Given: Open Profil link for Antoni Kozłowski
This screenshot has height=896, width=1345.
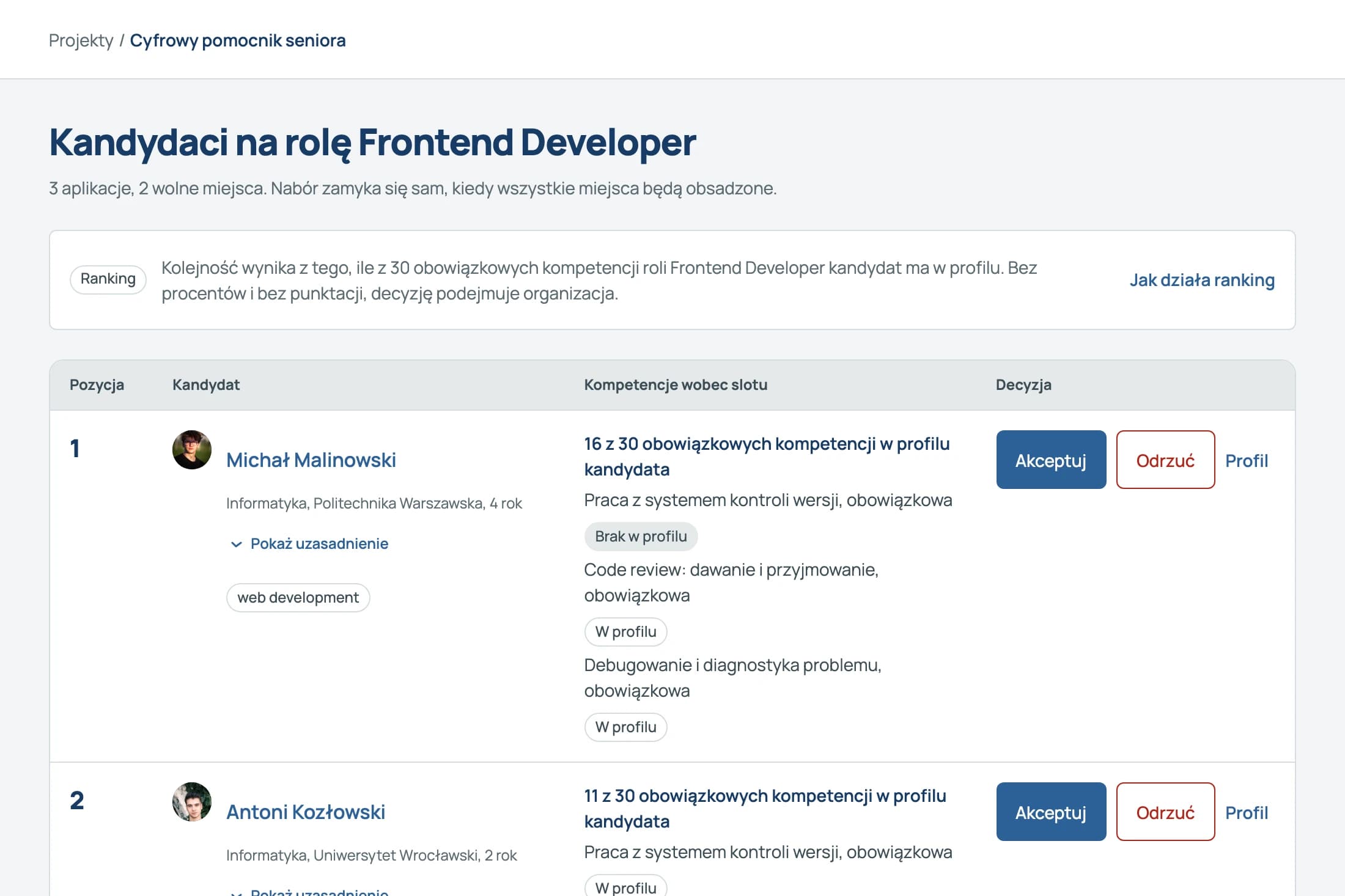Looking at the screenshot, I should click(1247, 812).
